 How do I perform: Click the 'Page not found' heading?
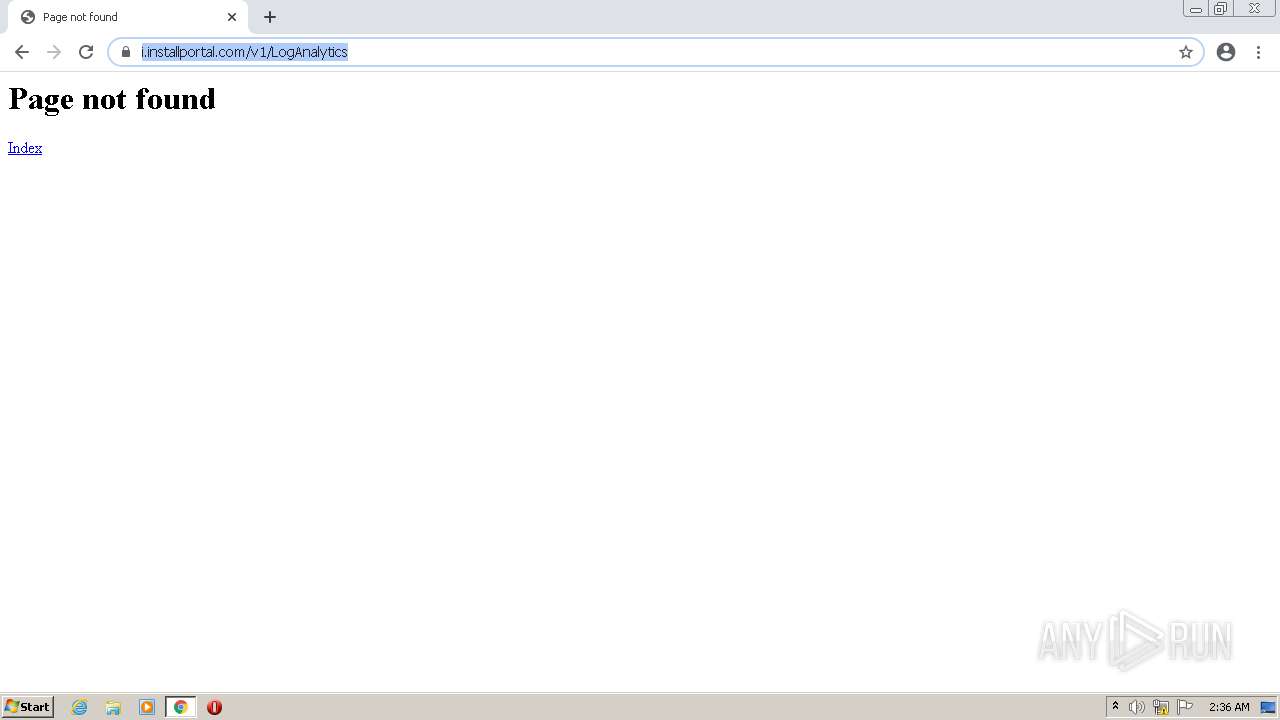coord(112,99)
